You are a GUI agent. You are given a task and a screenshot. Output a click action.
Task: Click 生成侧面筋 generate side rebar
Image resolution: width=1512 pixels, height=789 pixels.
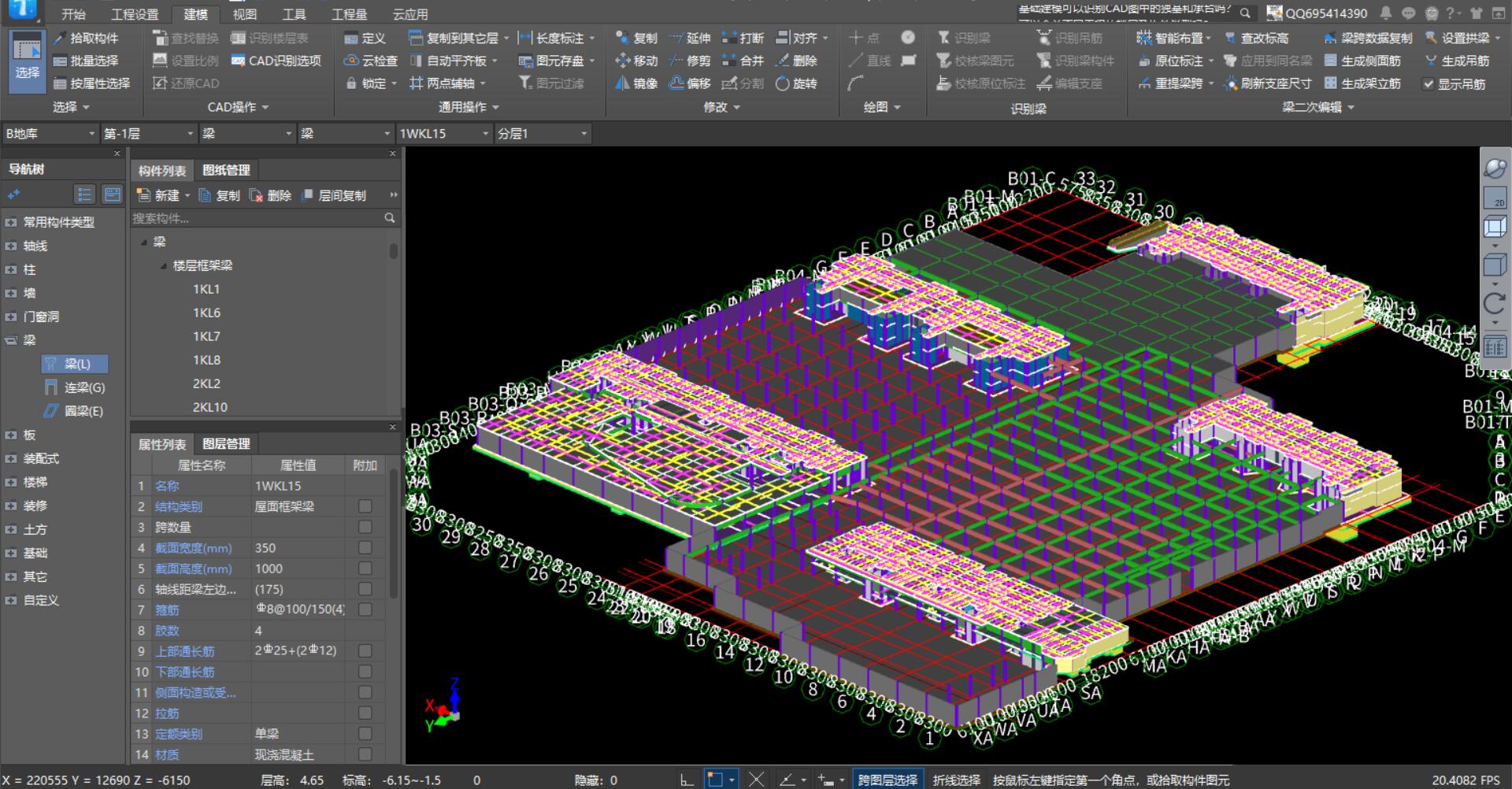1362,61
